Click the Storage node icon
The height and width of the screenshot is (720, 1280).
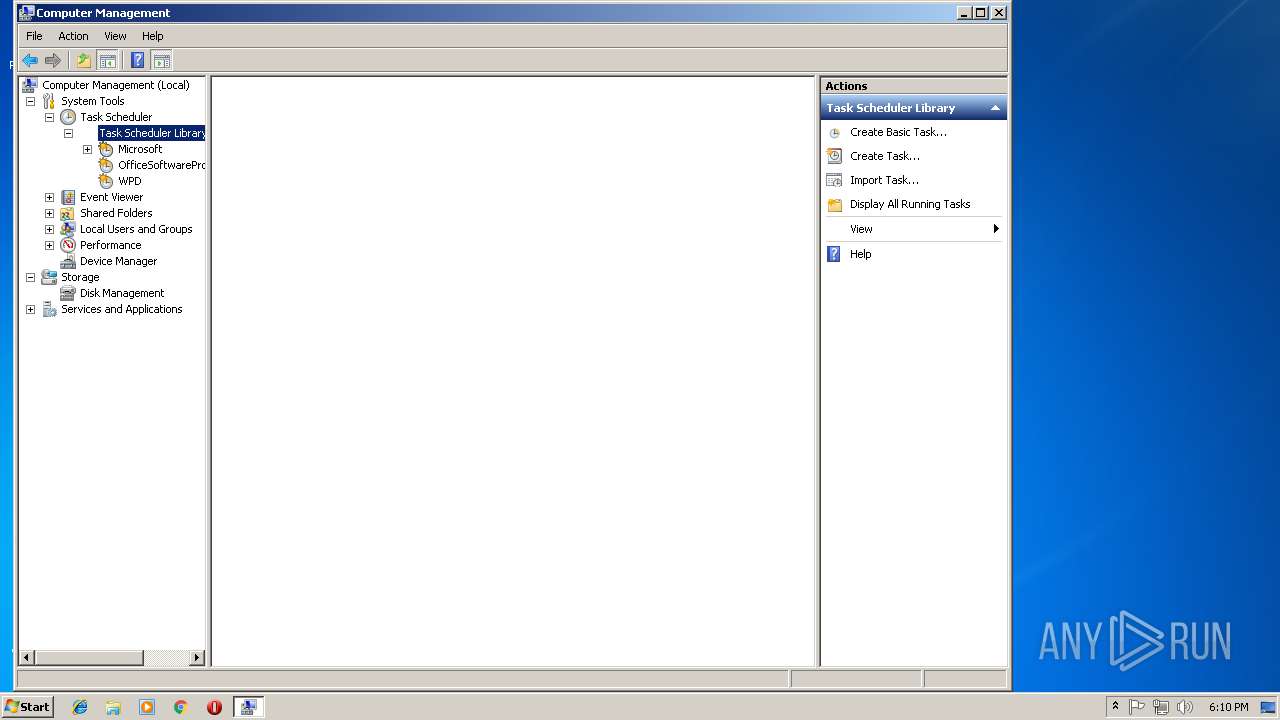(49, 277)
